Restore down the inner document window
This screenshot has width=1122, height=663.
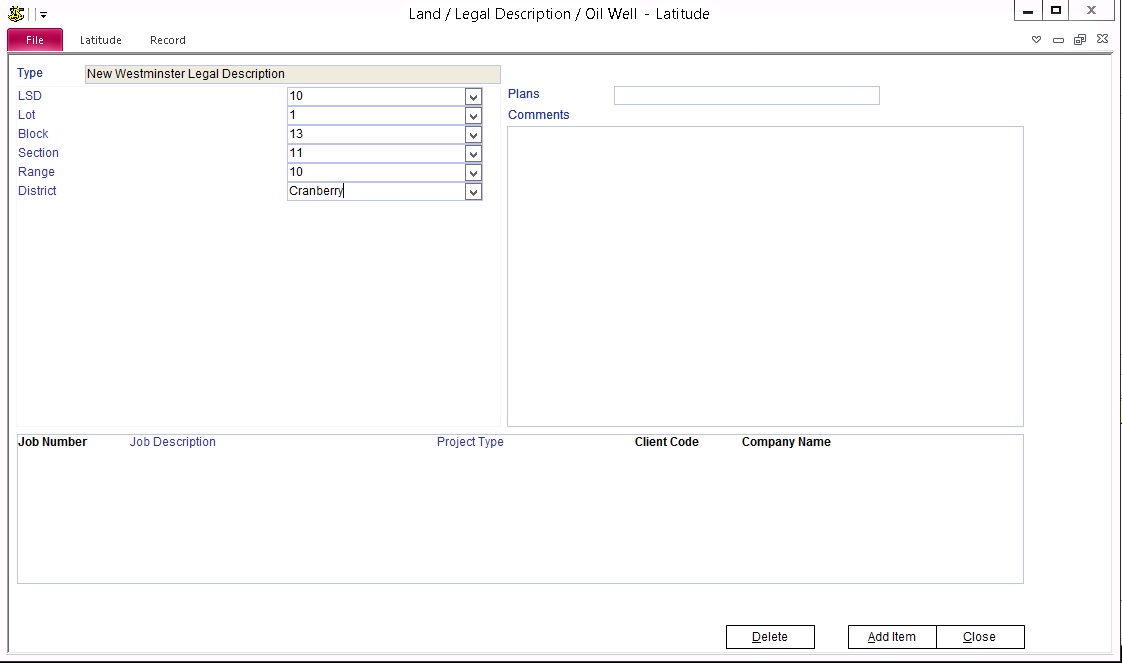click(x=1080, y=40)
